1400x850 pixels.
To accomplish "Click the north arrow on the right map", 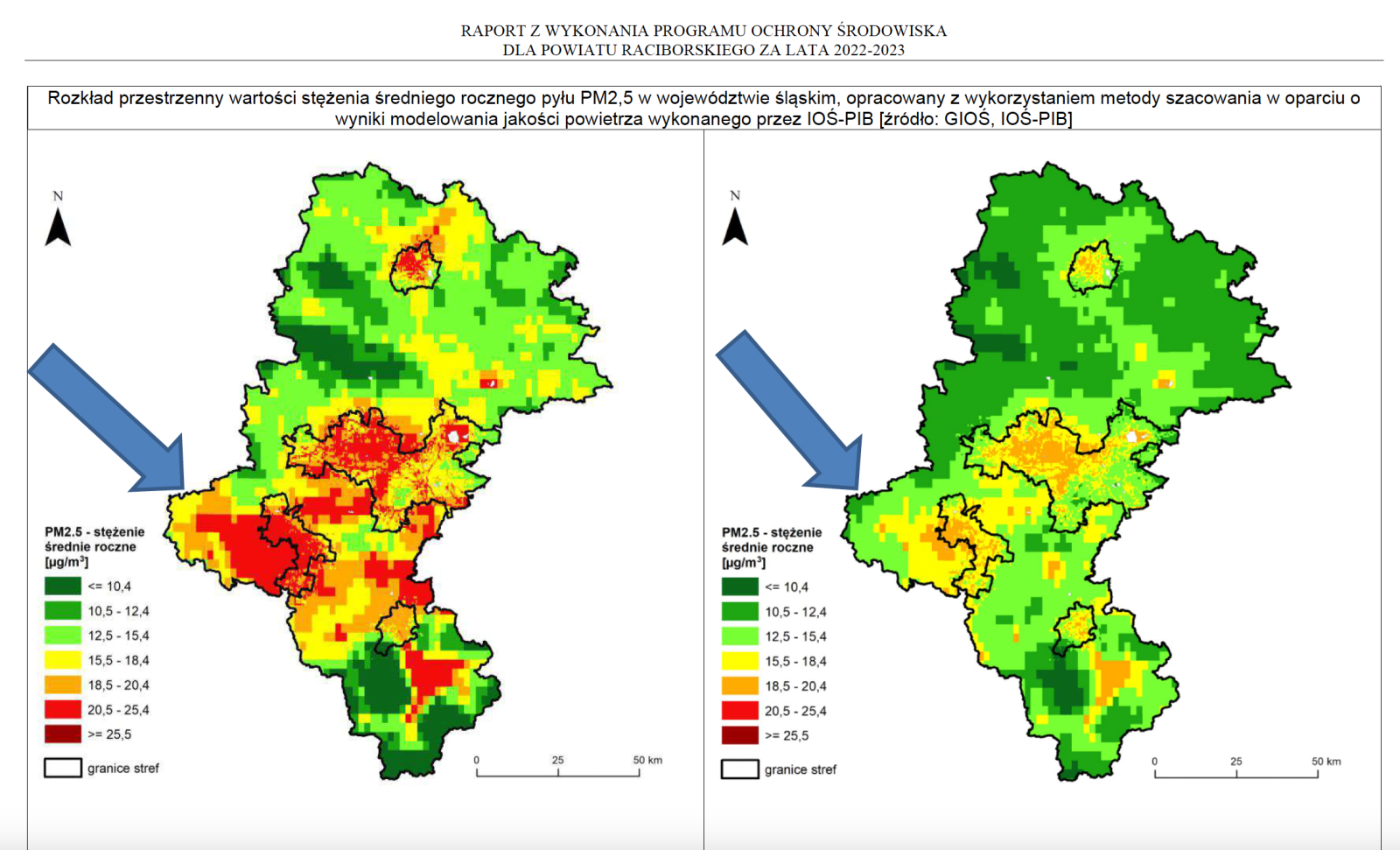I will pos(735,226).
